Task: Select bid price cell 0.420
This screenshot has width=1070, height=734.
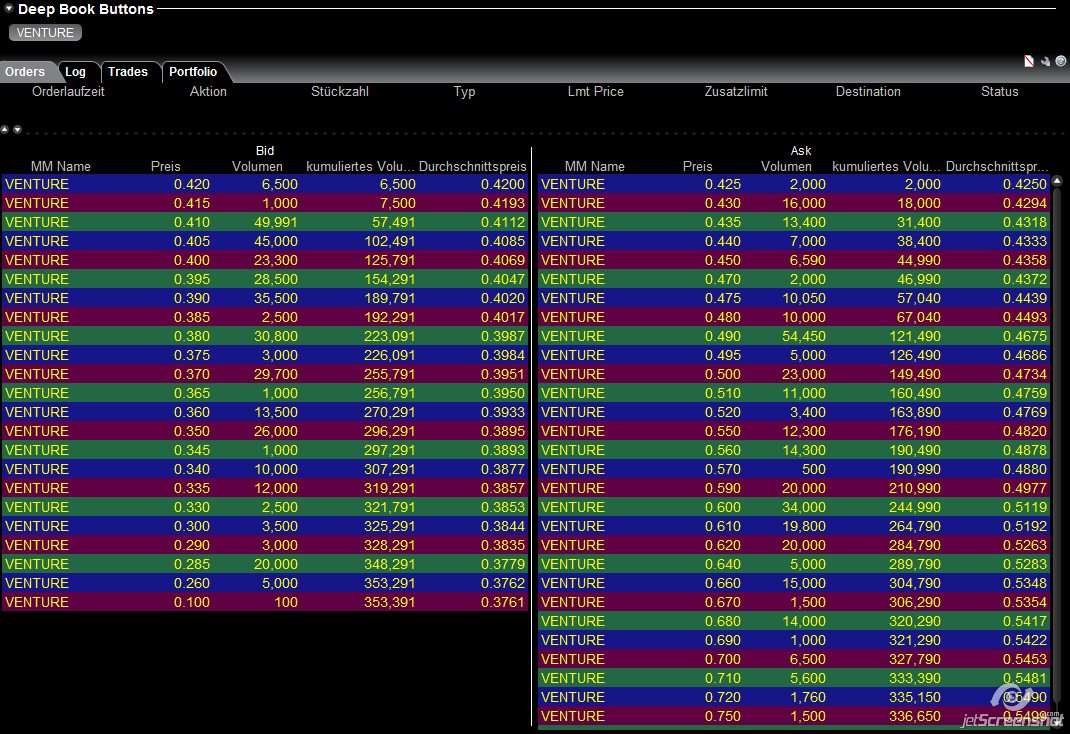Action: [192, 184]
